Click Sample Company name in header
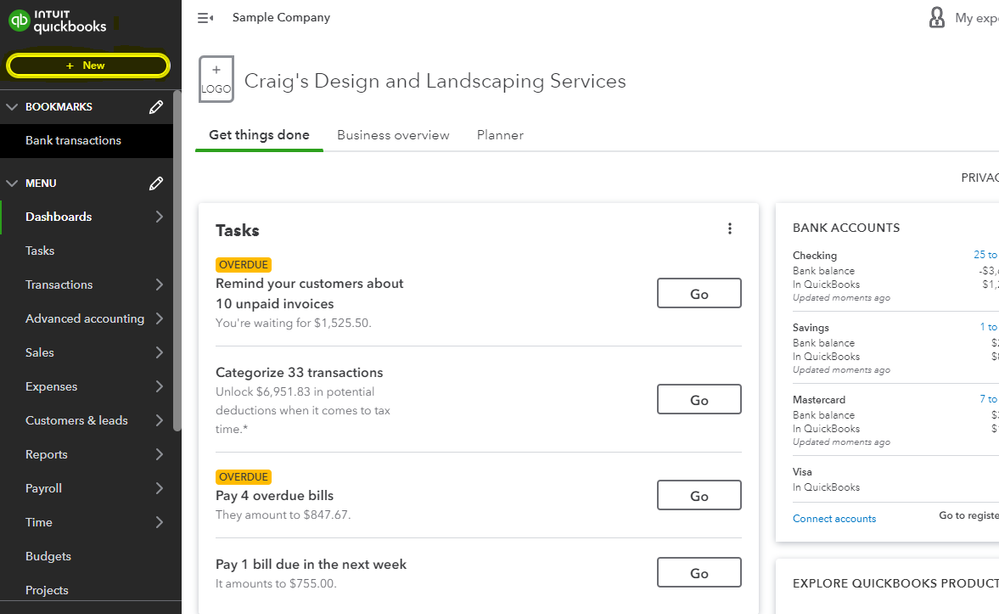This screenshot has width=999, height=614. 281,18
